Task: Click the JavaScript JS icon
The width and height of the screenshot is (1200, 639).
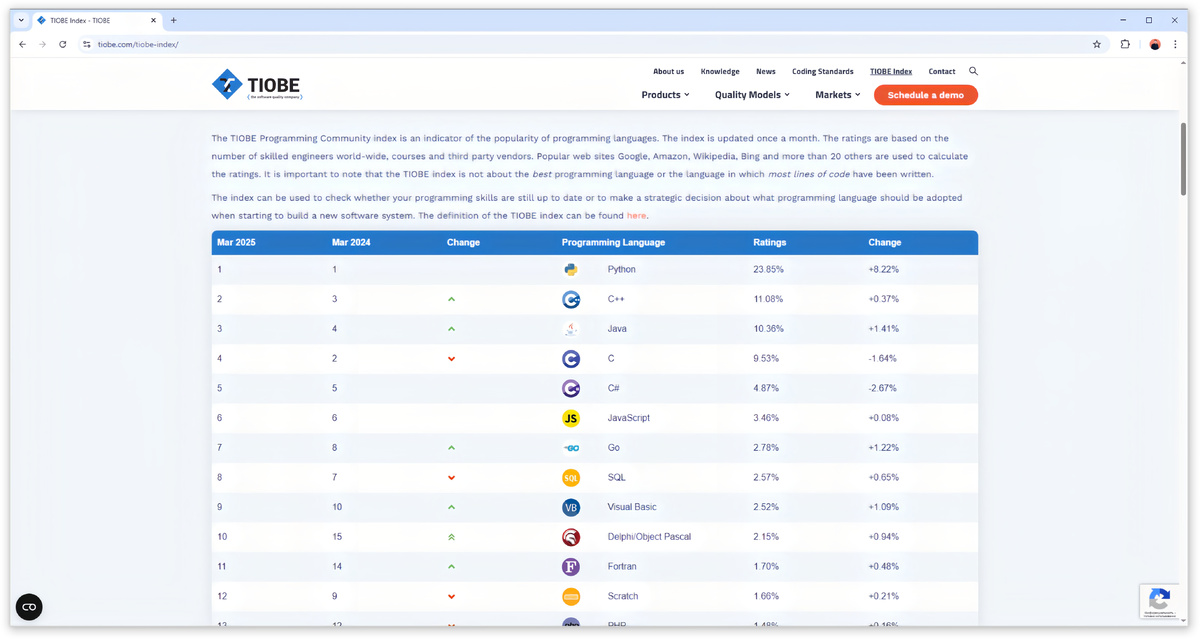Action: tap(571, 418)
